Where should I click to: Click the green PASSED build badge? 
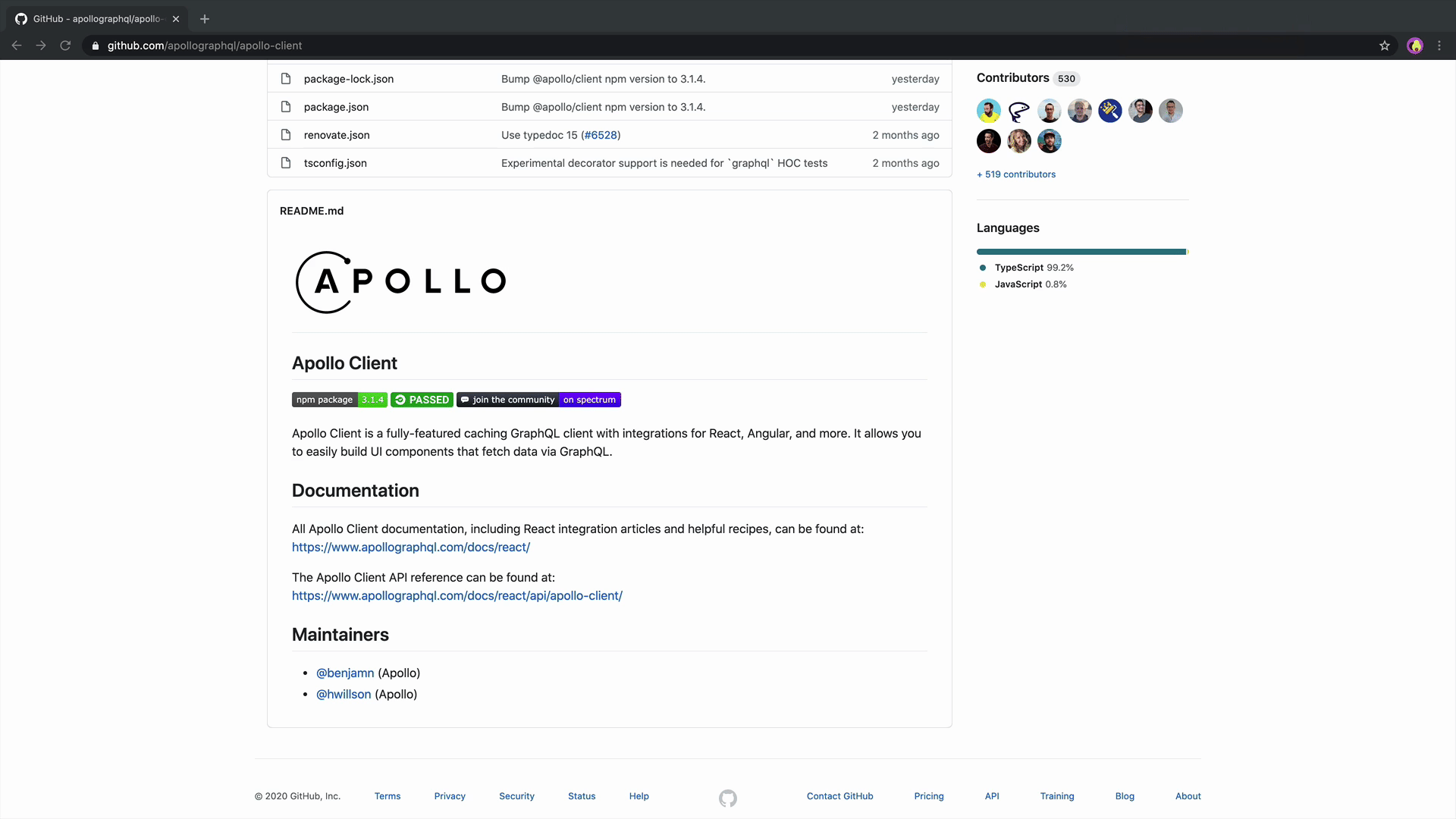click(422, 400)
